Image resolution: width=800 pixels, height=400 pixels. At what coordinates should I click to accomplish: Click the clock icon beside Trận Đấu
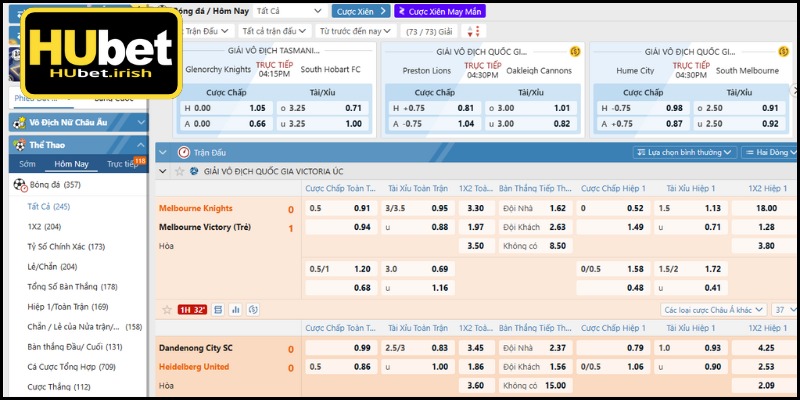click(x=184, y=153)
